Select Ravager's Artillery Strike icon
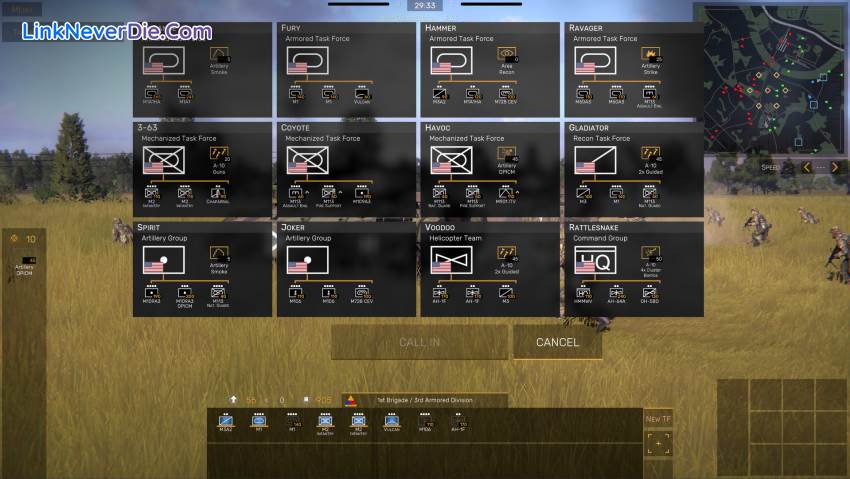The height and width of the screenshot is (479, 850). click(x=651, y=55)
